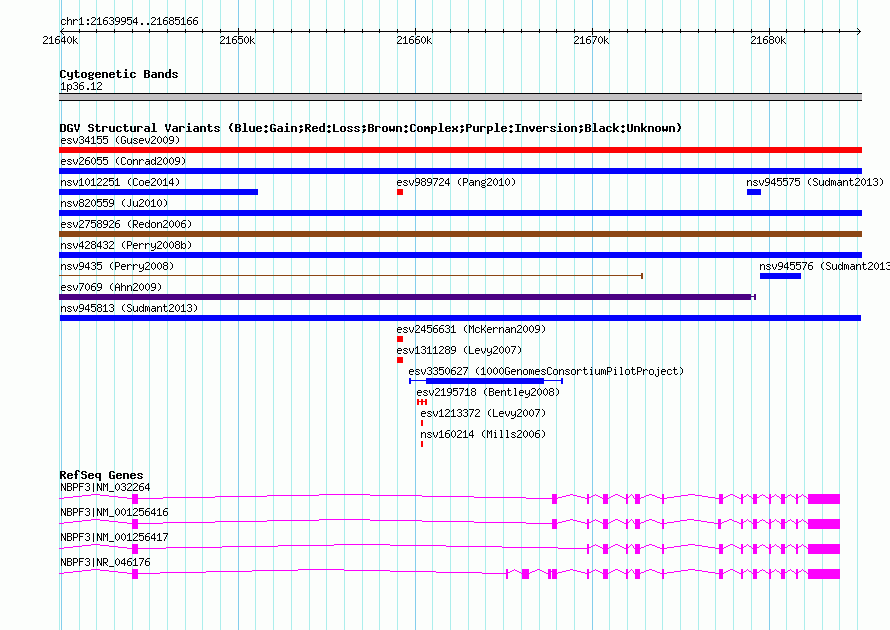The height and width of the screenshot is (630, 890).
Task: Click the esv2758926 (Redon2006) label
Action: [126, 224]
